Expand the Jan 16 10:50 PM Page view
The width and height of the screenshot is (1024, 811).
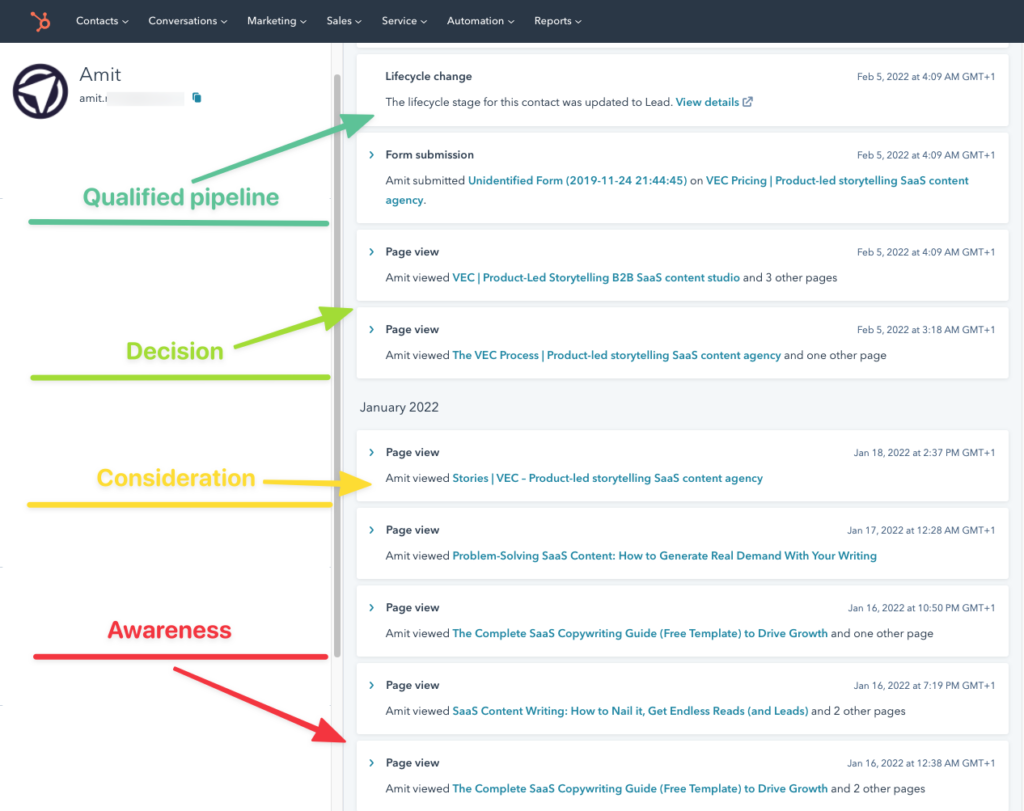372,608
